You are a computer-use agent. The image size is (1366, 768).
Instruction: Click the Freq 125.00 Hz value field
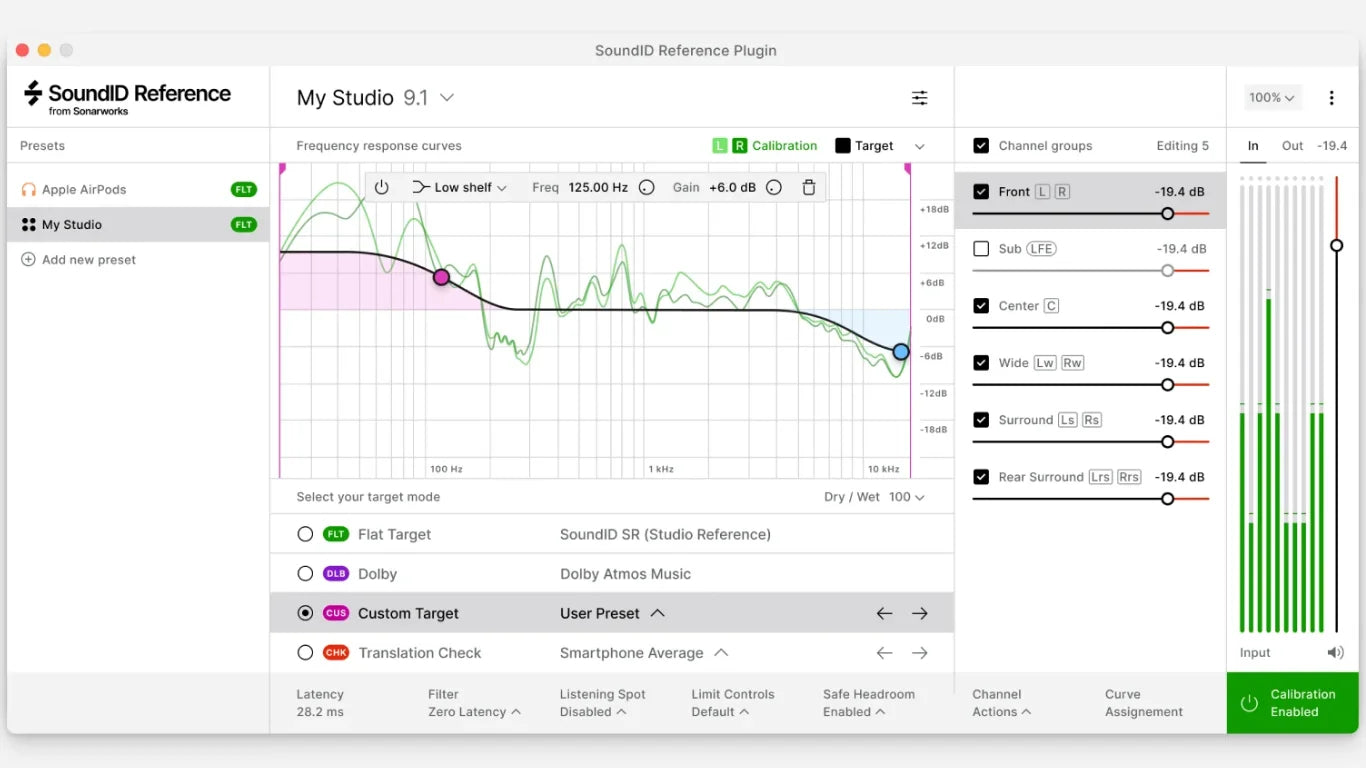[x=598, y=187]
